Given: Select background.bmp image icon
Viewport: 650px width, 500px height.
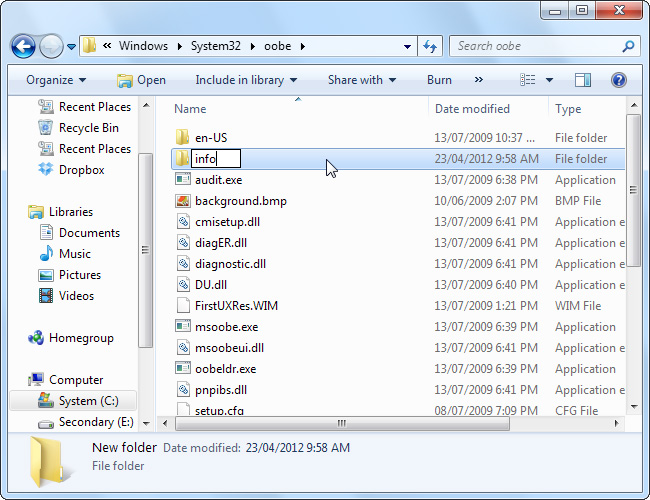Looking at the screenshot, I should [183, 201].
